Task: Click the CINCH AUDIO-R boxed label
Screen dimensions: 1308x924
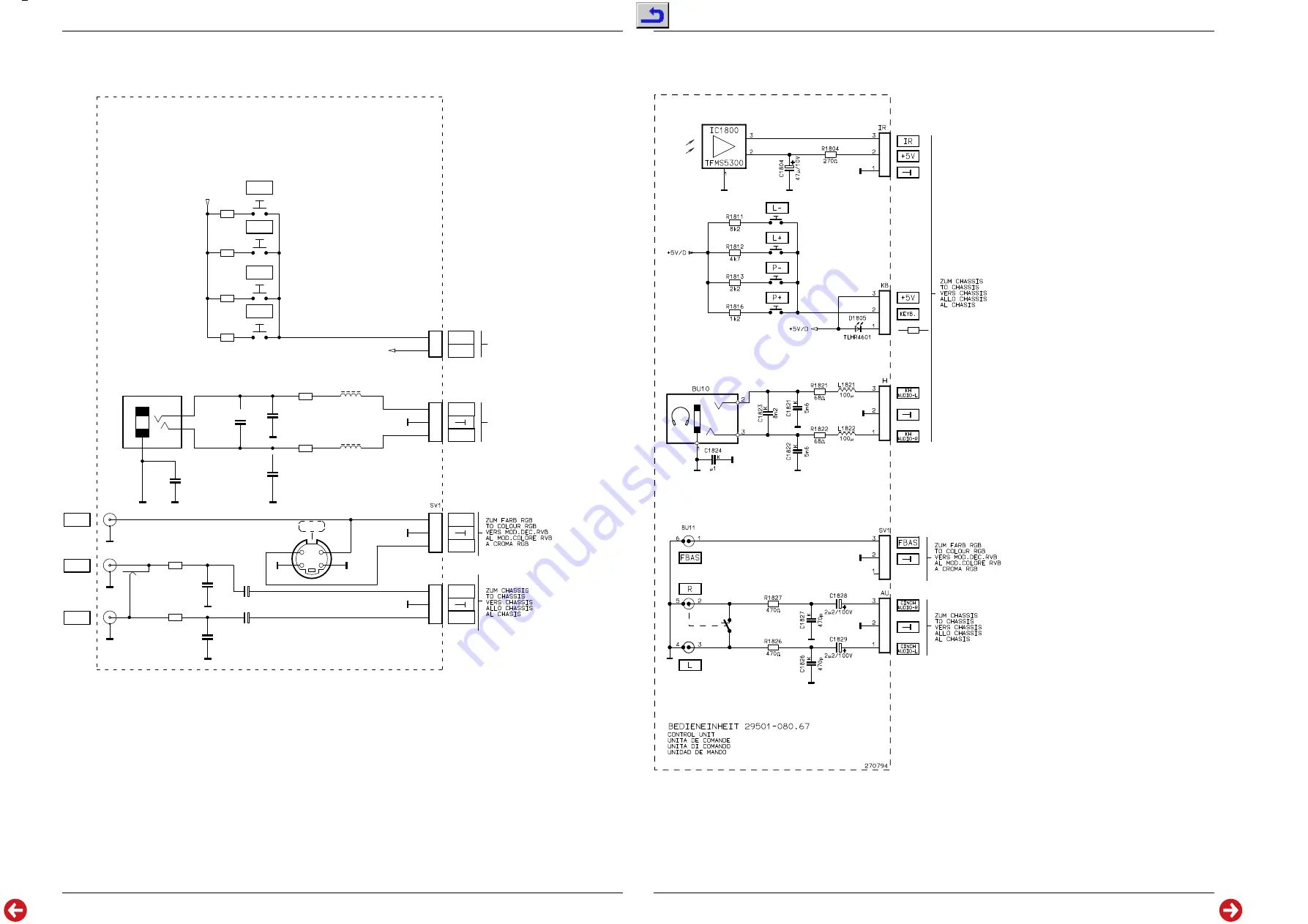Action: click(x=908, y=605)
